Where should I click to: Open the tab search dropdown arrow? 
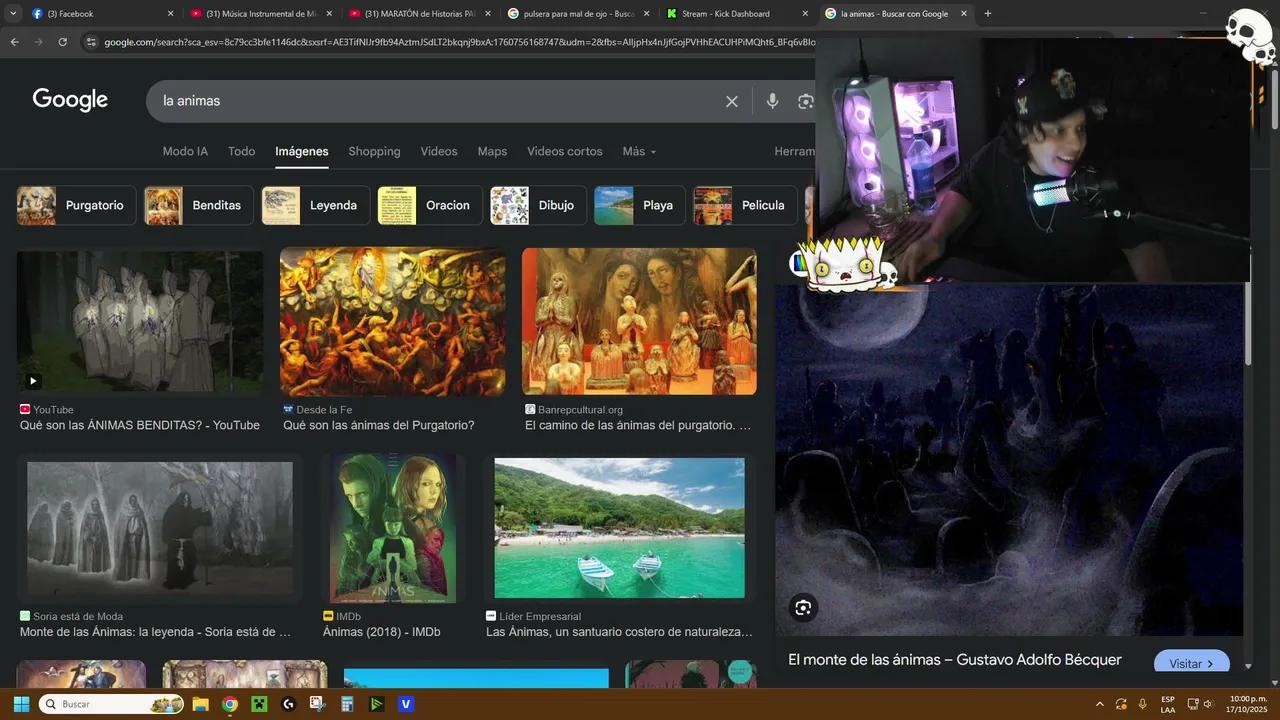coord(14,14)
